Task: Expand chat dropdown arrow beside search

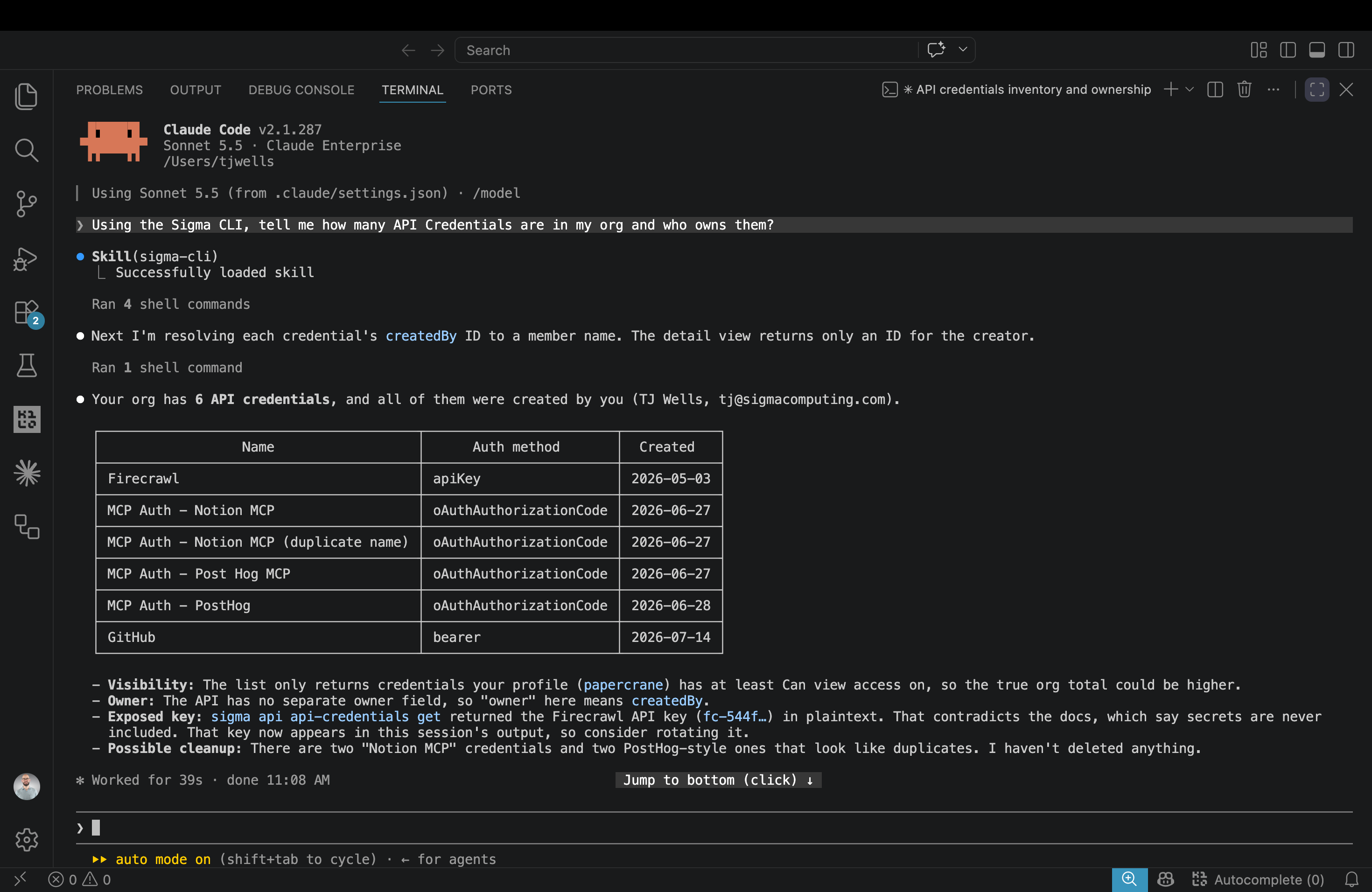Action: tap(962, 49)
